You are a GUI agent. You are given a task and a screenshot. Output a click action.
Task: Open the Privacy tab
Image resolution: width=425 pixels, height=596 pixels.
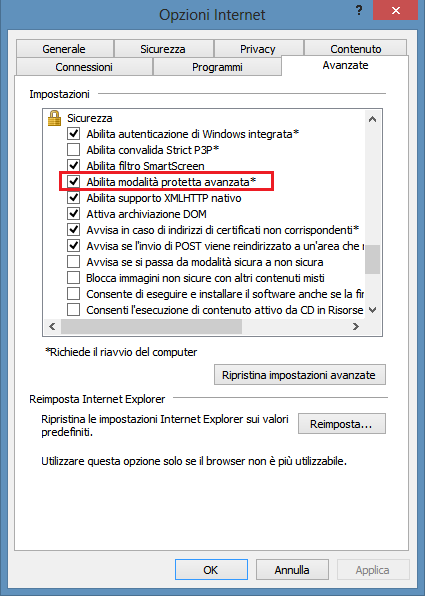(258, 49)
